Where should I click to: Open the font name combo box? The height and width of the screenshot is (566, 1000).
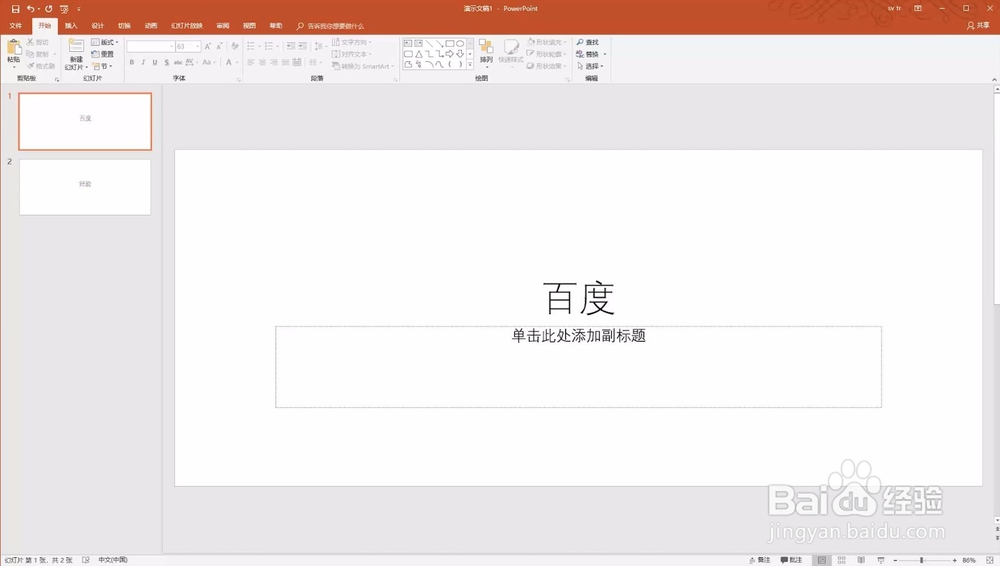pyautogui.click(x=151, y=47)
